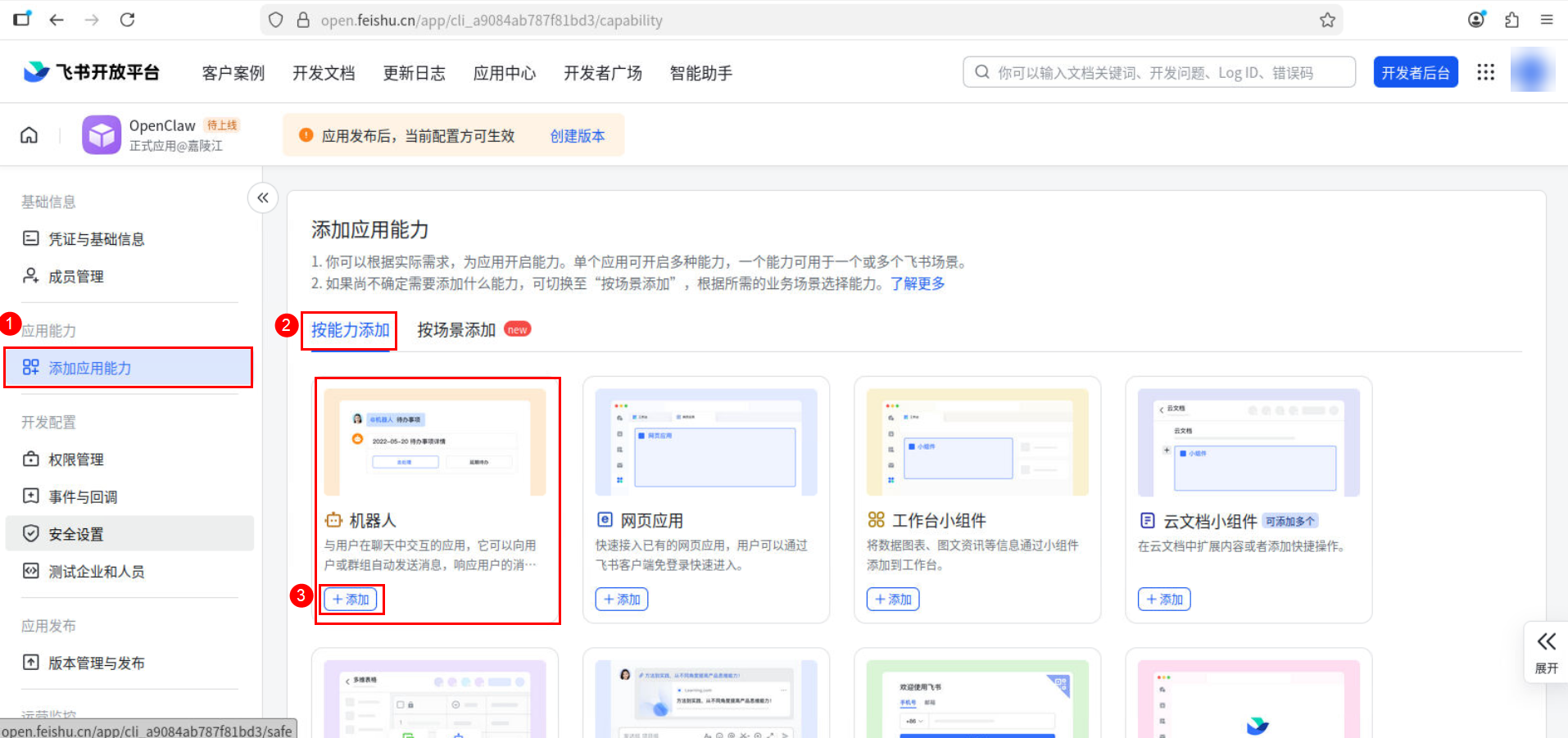Open the 了解更多 link
Screen dimensions: 1568x738
(918, 283)
